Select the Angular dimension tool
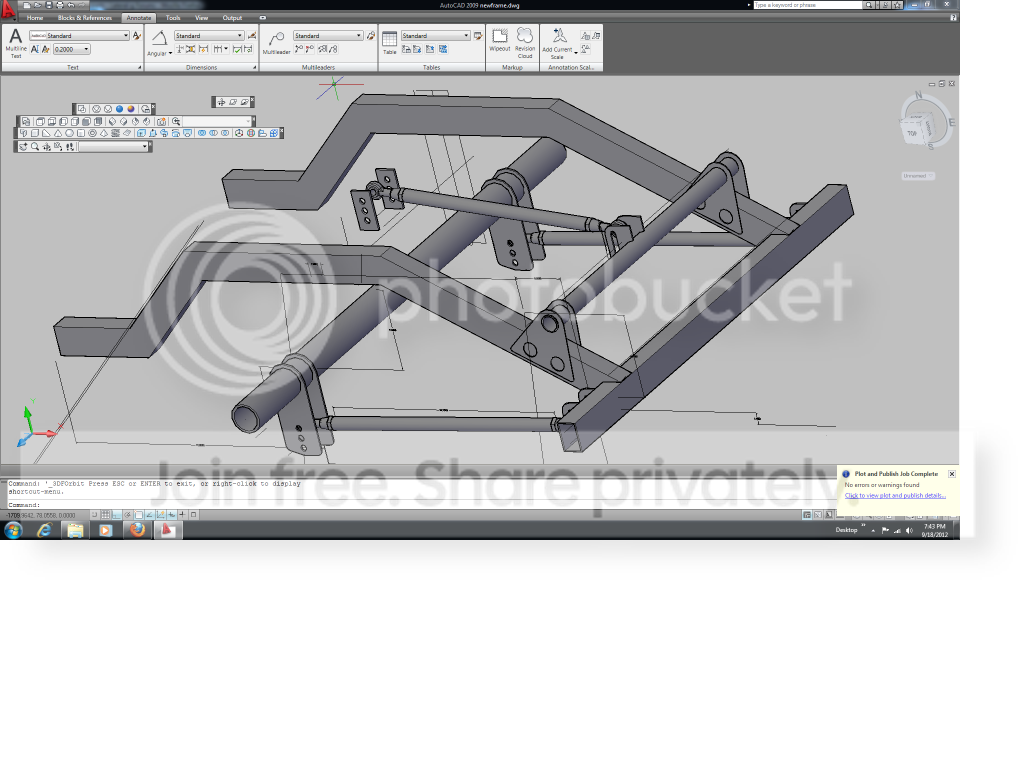 [159, 42]
